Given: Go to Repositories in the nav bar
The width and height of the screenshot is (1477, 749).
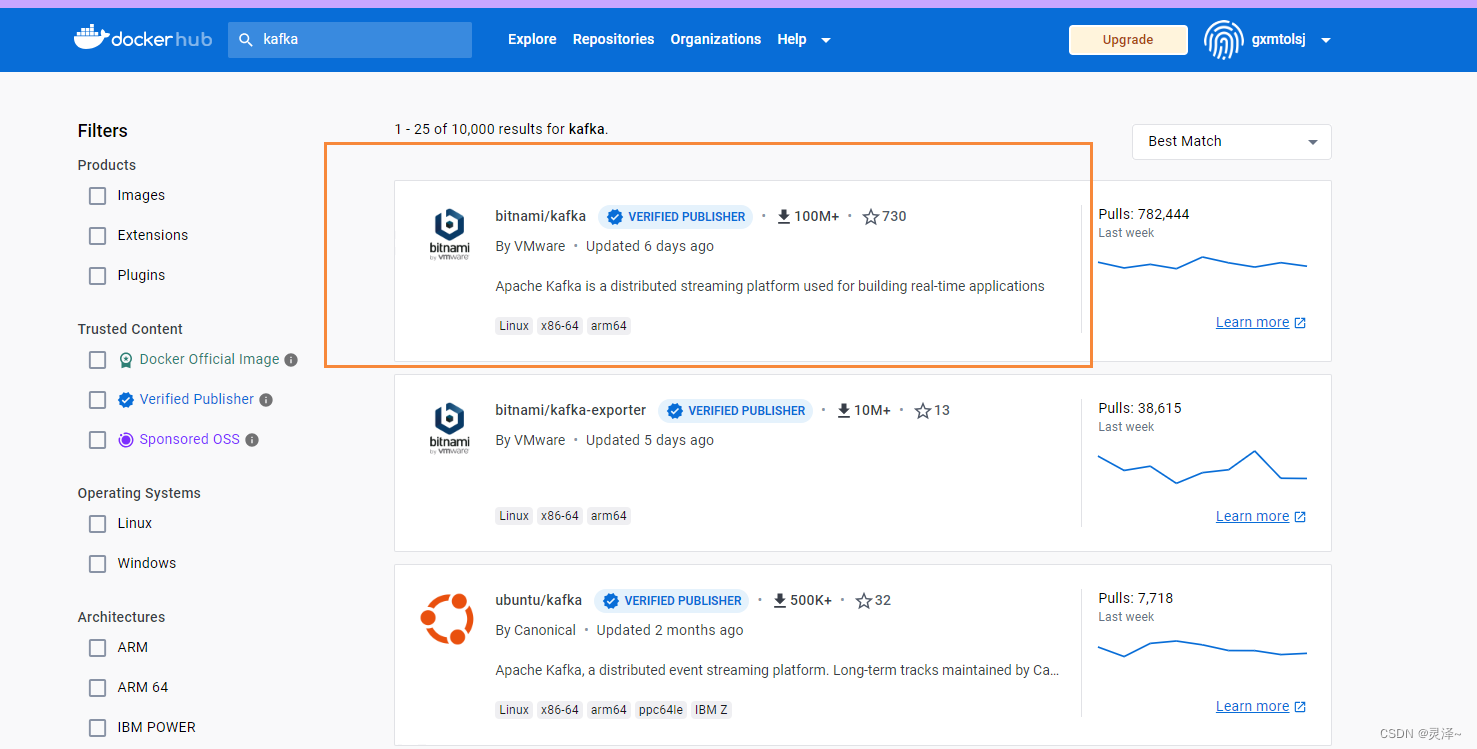Looking at the screenshot, I should (613, 40).
